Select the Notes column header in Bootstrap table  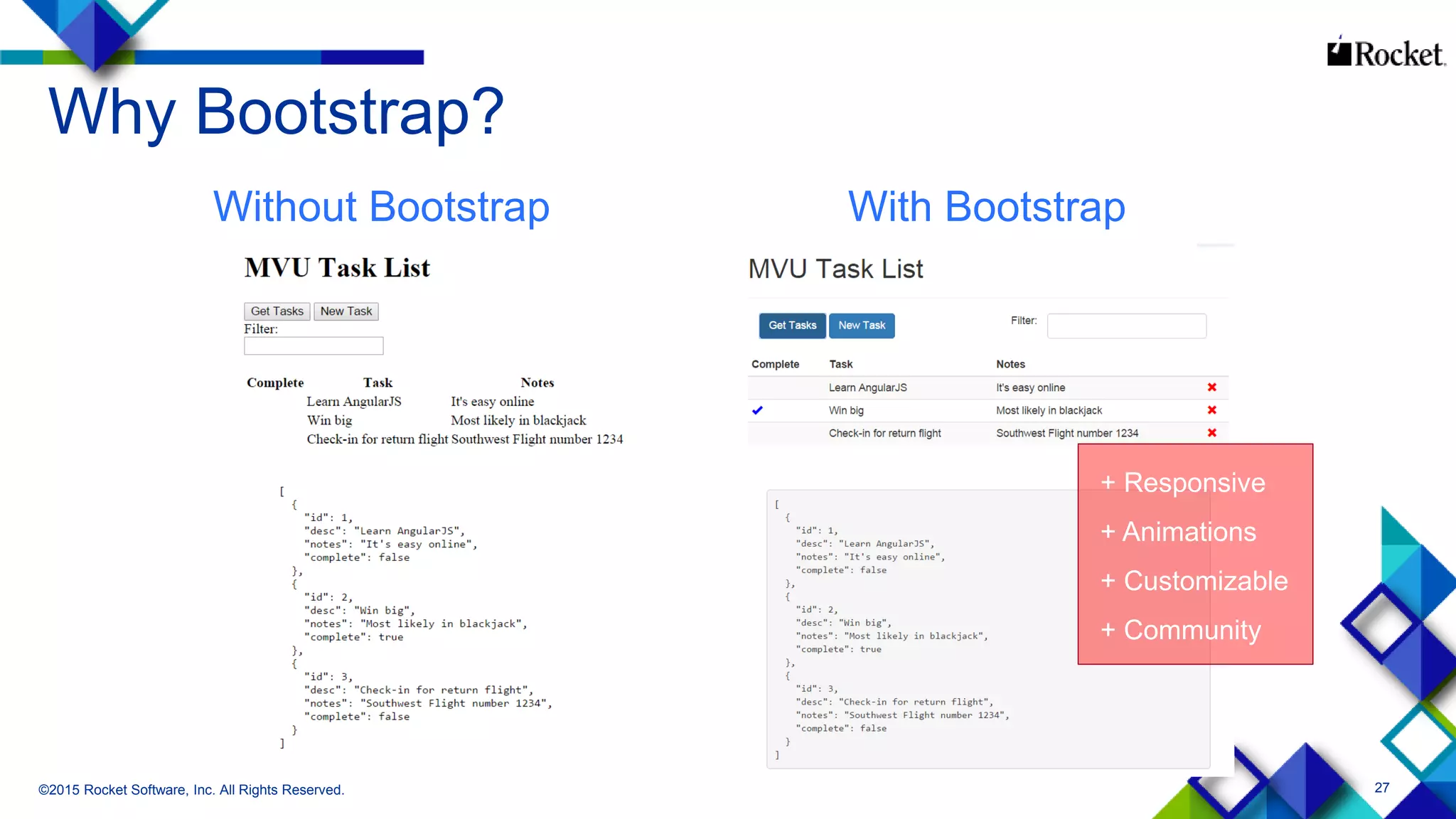pyautogui.click(x=1010, y=364)
